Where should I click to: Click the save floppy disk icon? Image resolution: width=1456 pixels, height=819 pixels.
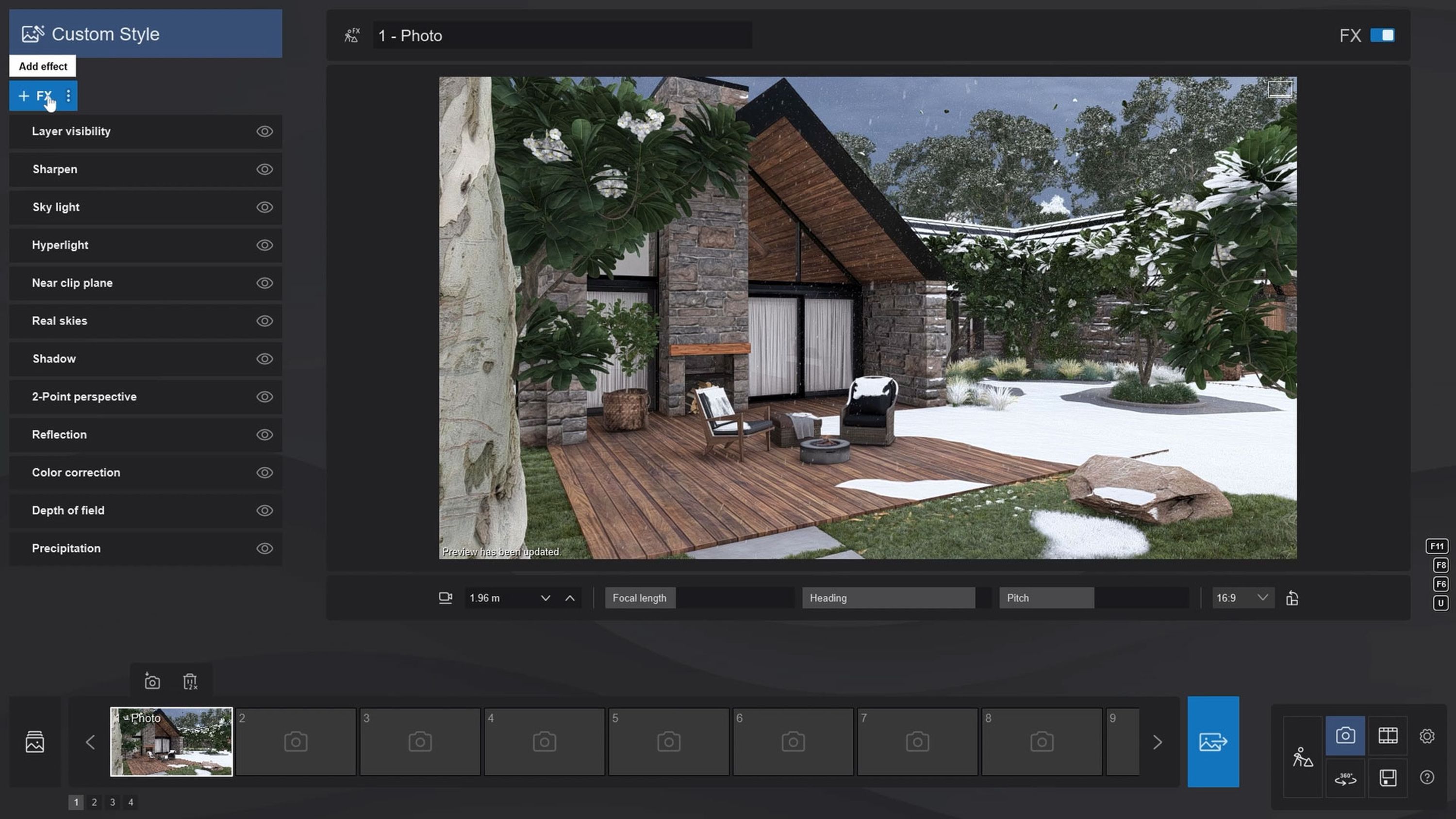(1388, 778)
